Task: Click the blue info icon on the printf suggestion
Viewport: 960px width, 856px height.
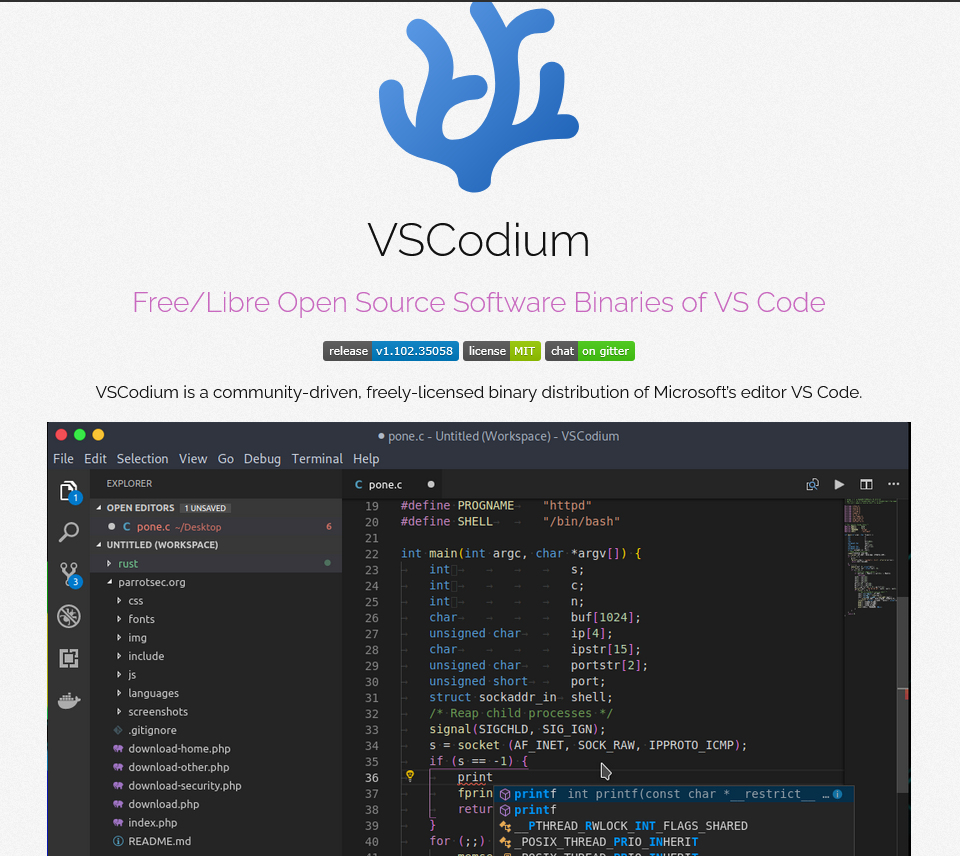Action: point(838,794)
